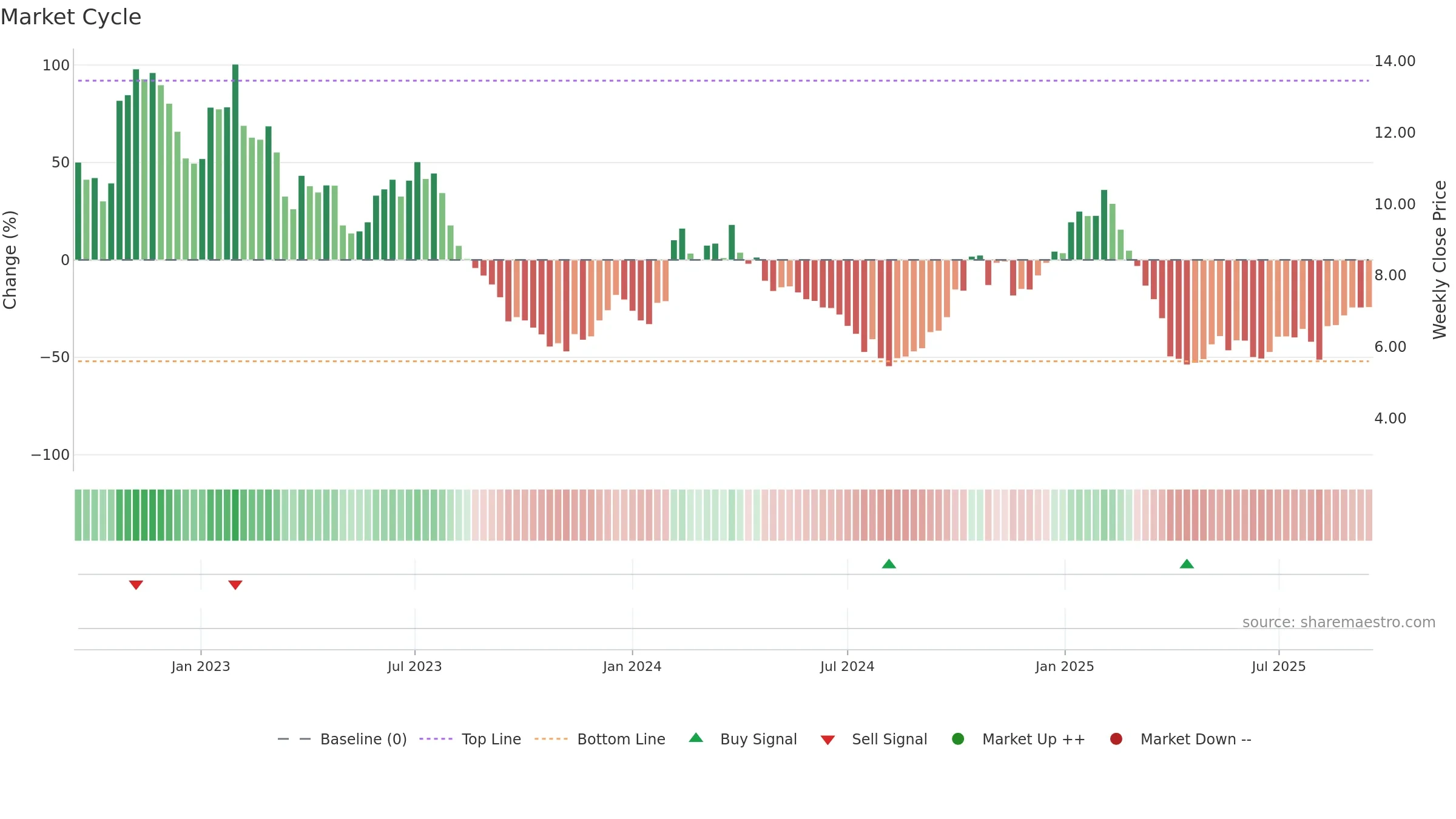This screenshot has height=819, width=1456.
Task: Click the Weekly Close Price axis title
Action: (x=1440, y=260)
